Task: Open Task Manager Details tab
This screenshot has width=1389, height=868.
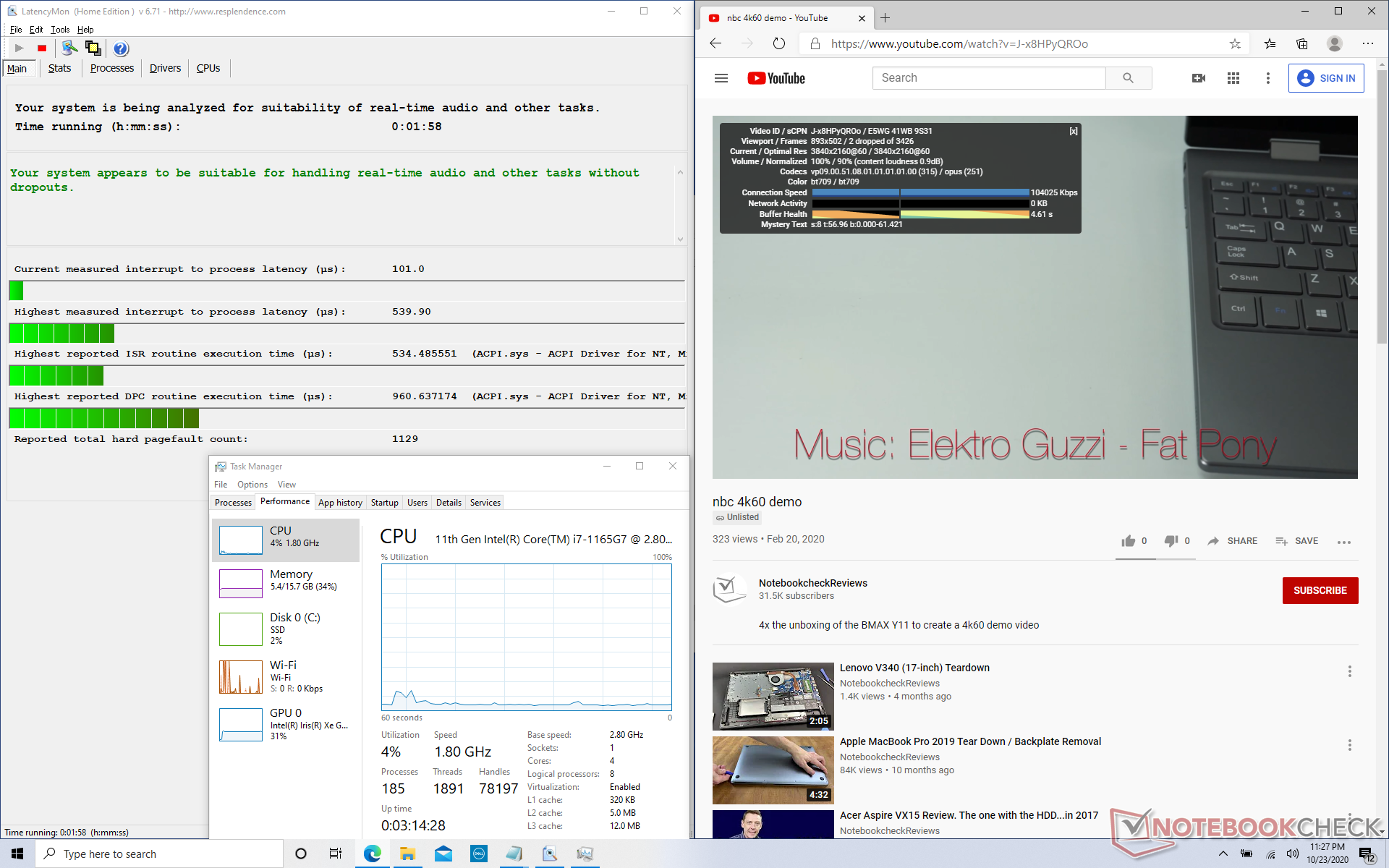Action: [449, 503]
